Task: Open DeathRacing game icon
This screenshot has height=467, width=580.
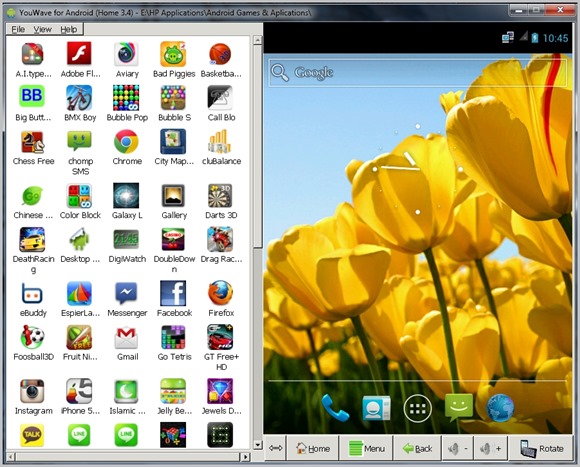Action: tap(32, 239)
